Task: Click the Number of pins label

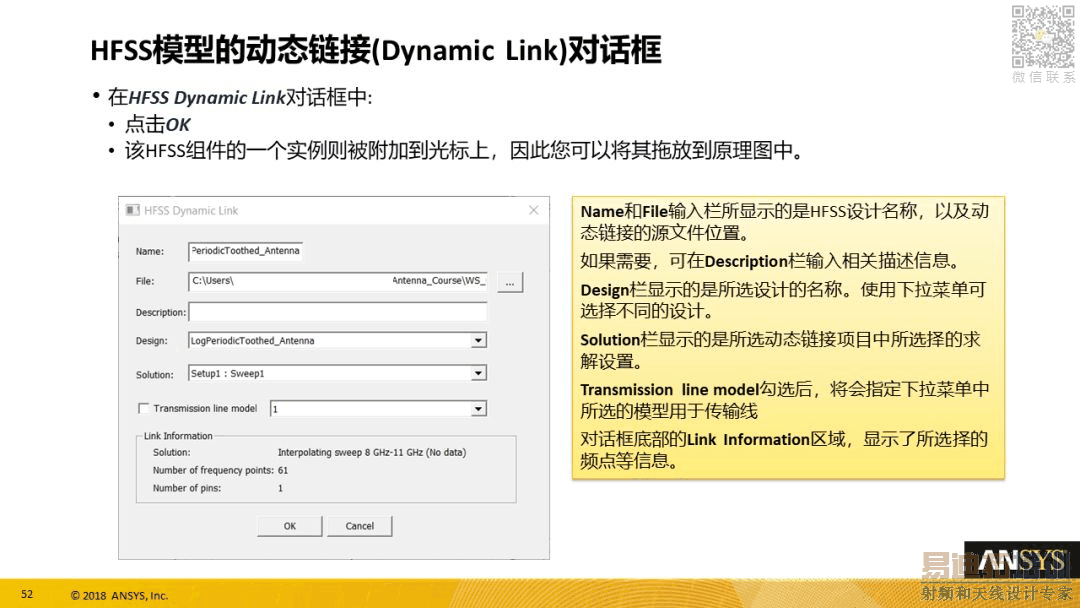Action: pos(187,488)
